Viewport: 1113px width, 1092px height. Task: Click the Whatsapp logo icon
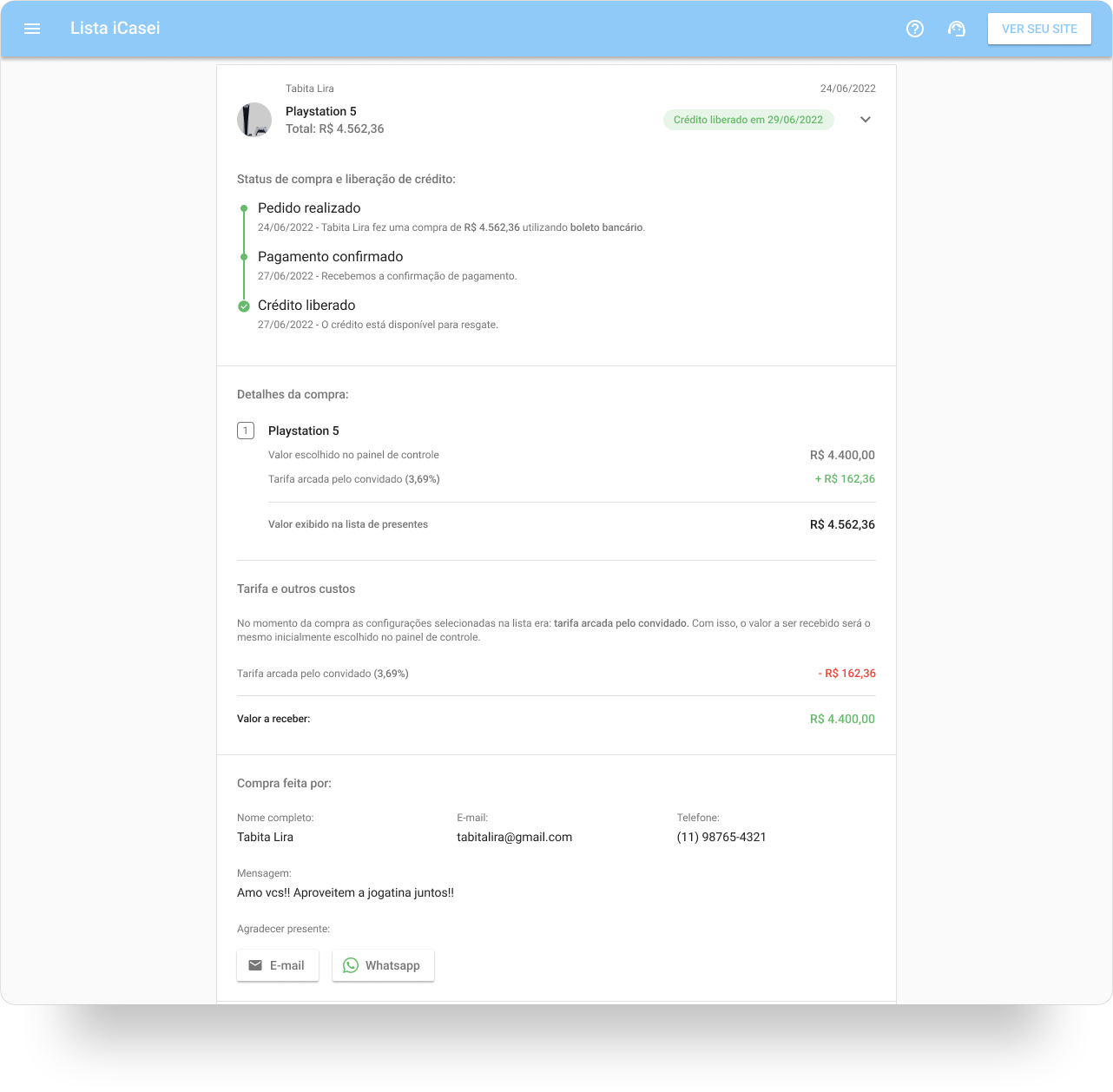click(x=351, y=965)
